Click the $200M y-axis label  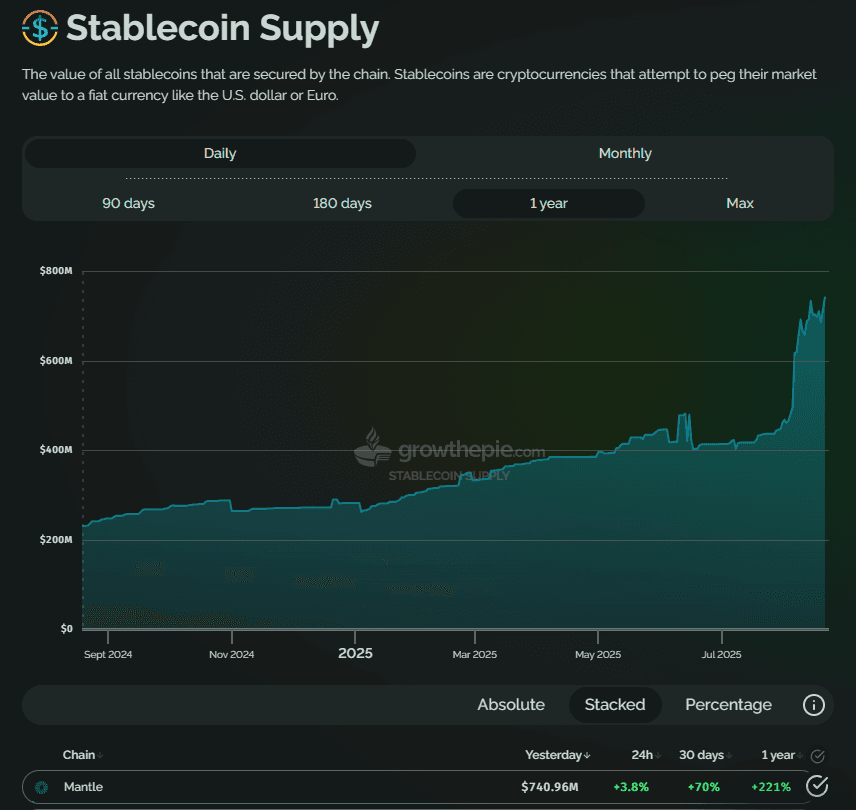click(56, 540)
